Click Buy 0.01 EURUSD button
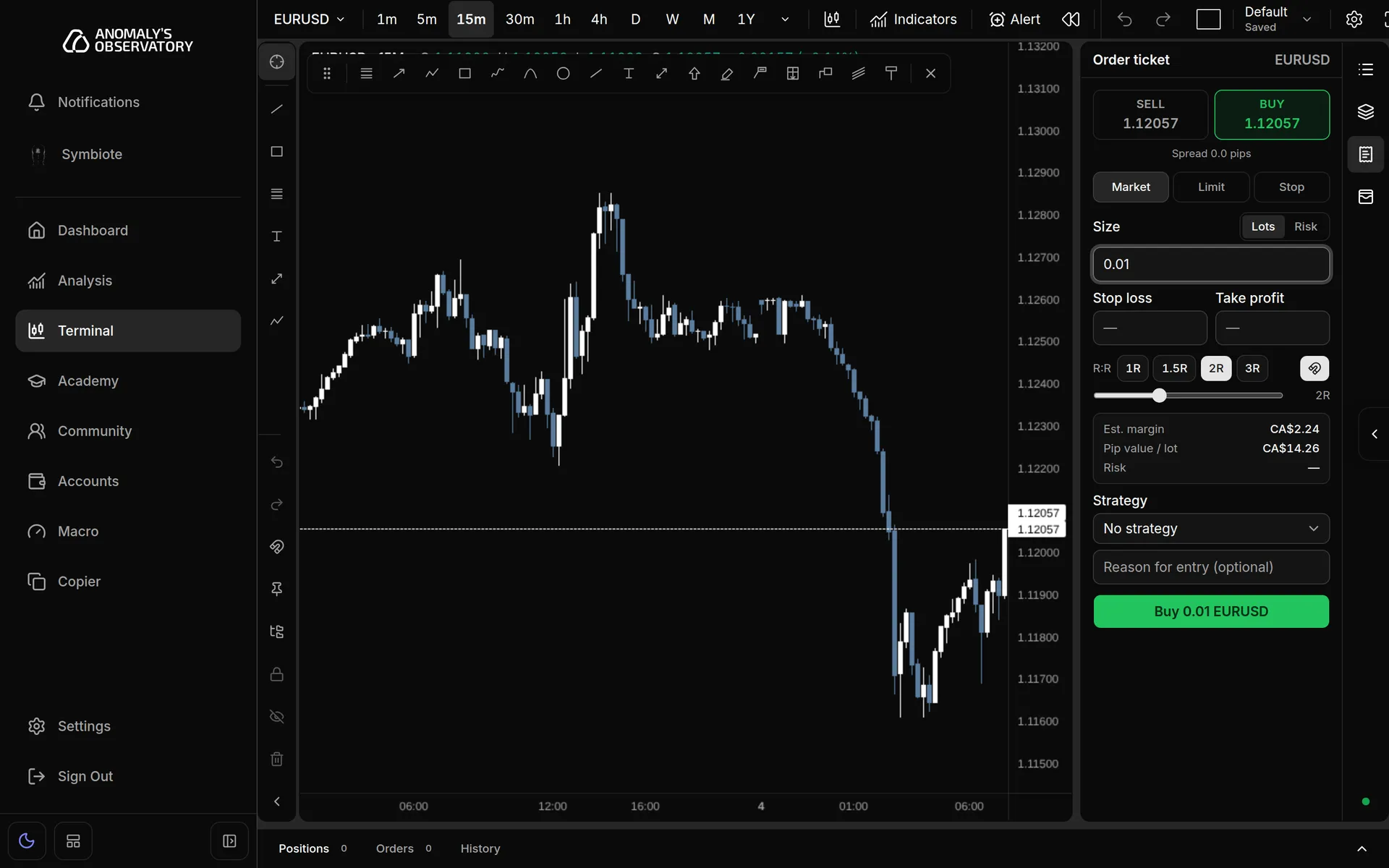Screen dimensions: 1389x868 pyautogui.click(x=1211, y=611)
